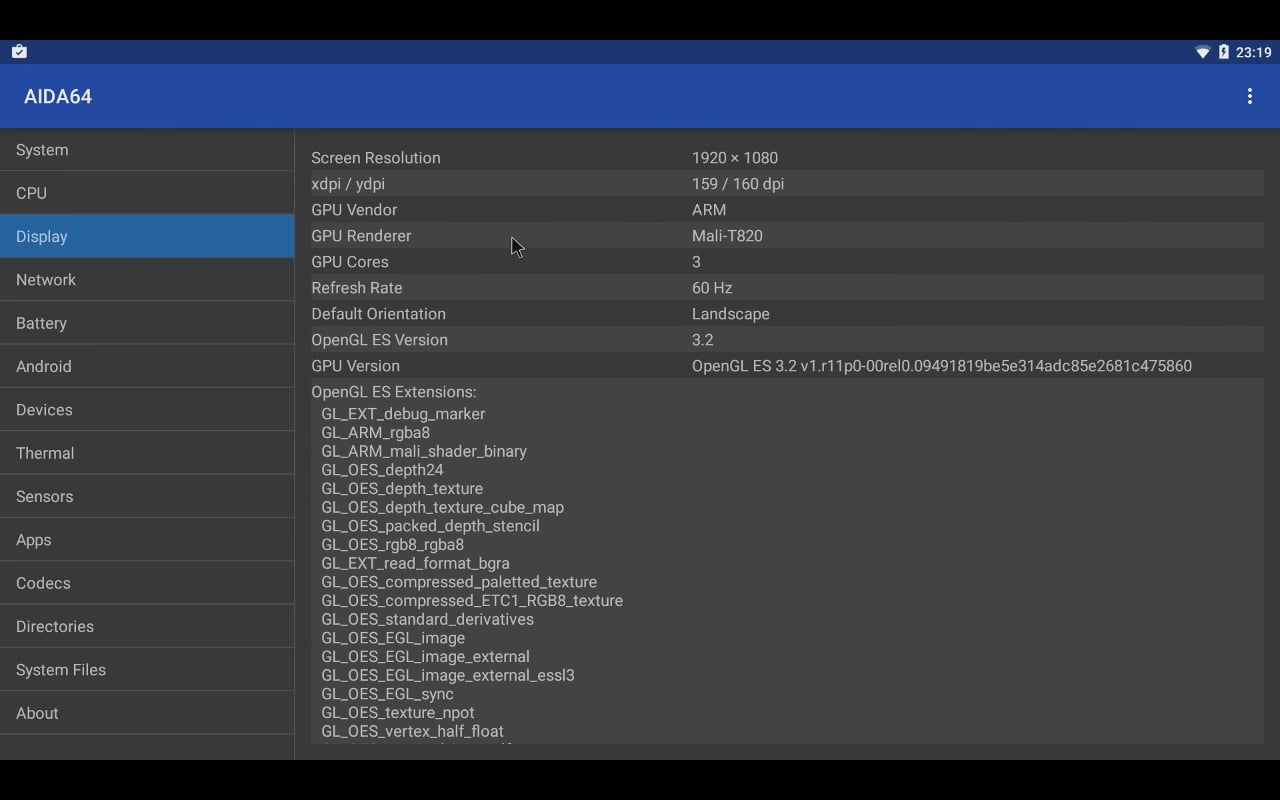Open the Network section
1280x800 pixels.
[147, 280]
